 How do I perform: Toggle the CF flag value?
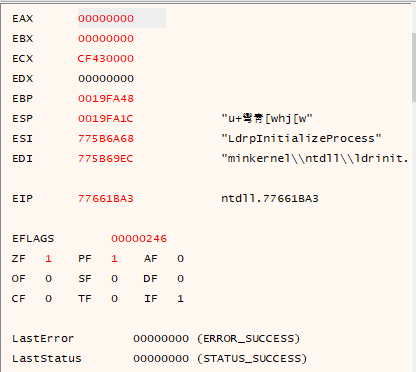pyautogui.click(x=48, y=298)
